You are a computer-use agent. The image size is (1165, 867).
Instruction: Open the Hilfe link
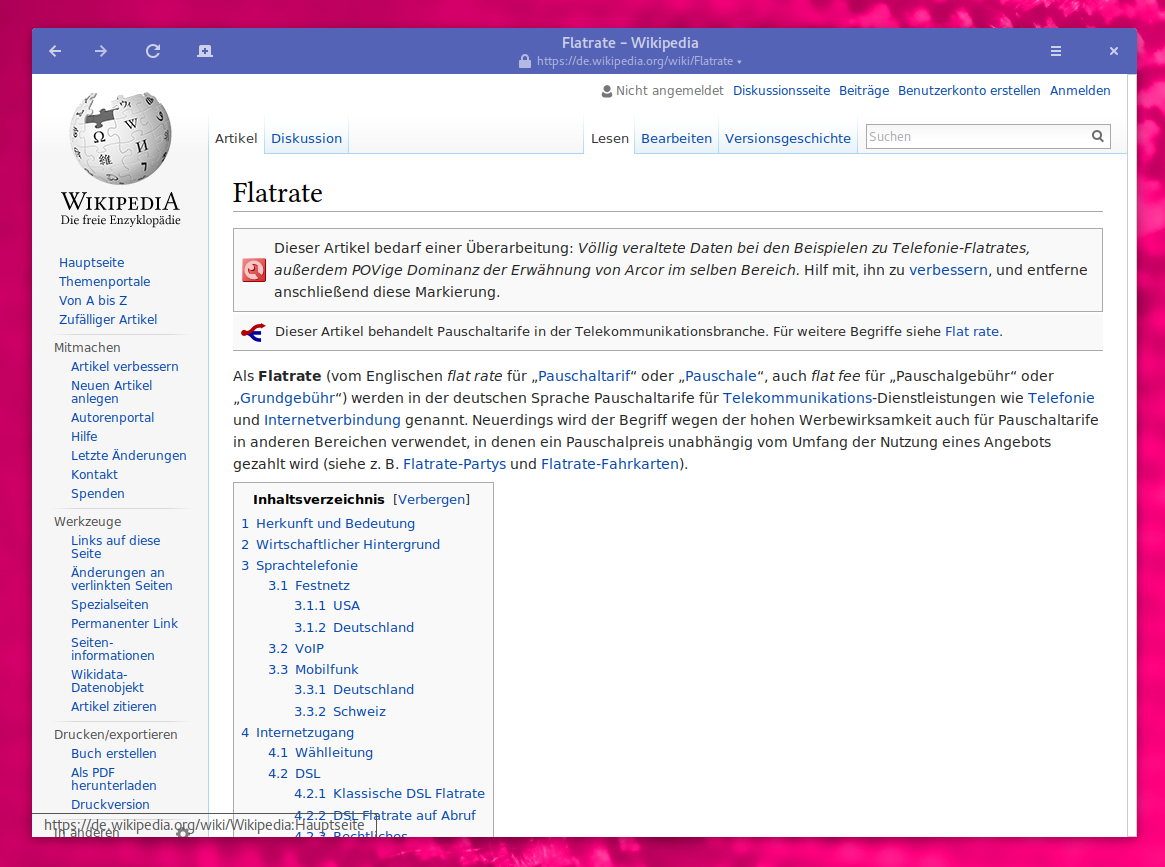point(84,436)
